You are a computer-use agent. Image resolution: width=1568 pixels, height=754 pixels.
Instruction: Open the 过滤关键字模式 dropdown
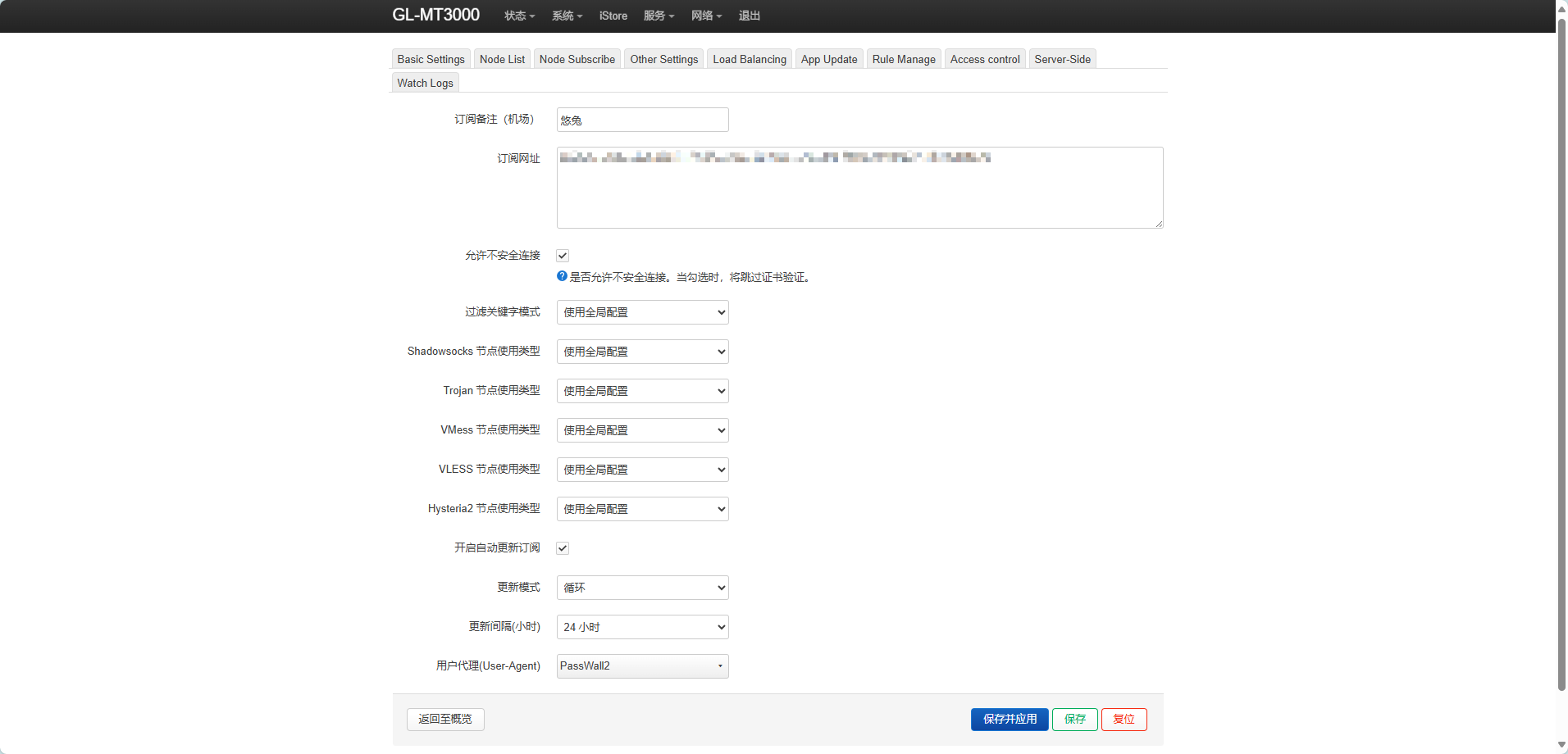coord(641,312)
